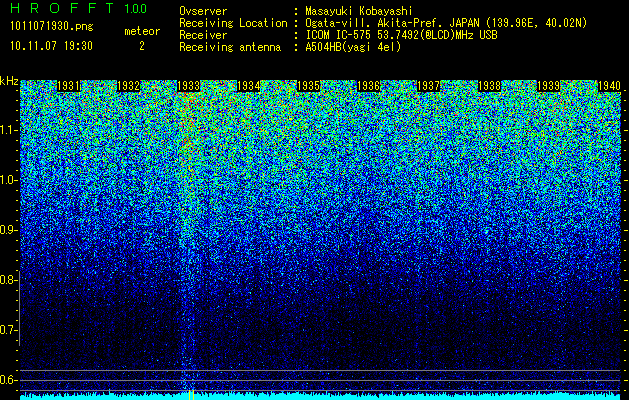This screenshot has width=629, height=400.
Task: Click the 1940 time marker
Action: (609, 86)
